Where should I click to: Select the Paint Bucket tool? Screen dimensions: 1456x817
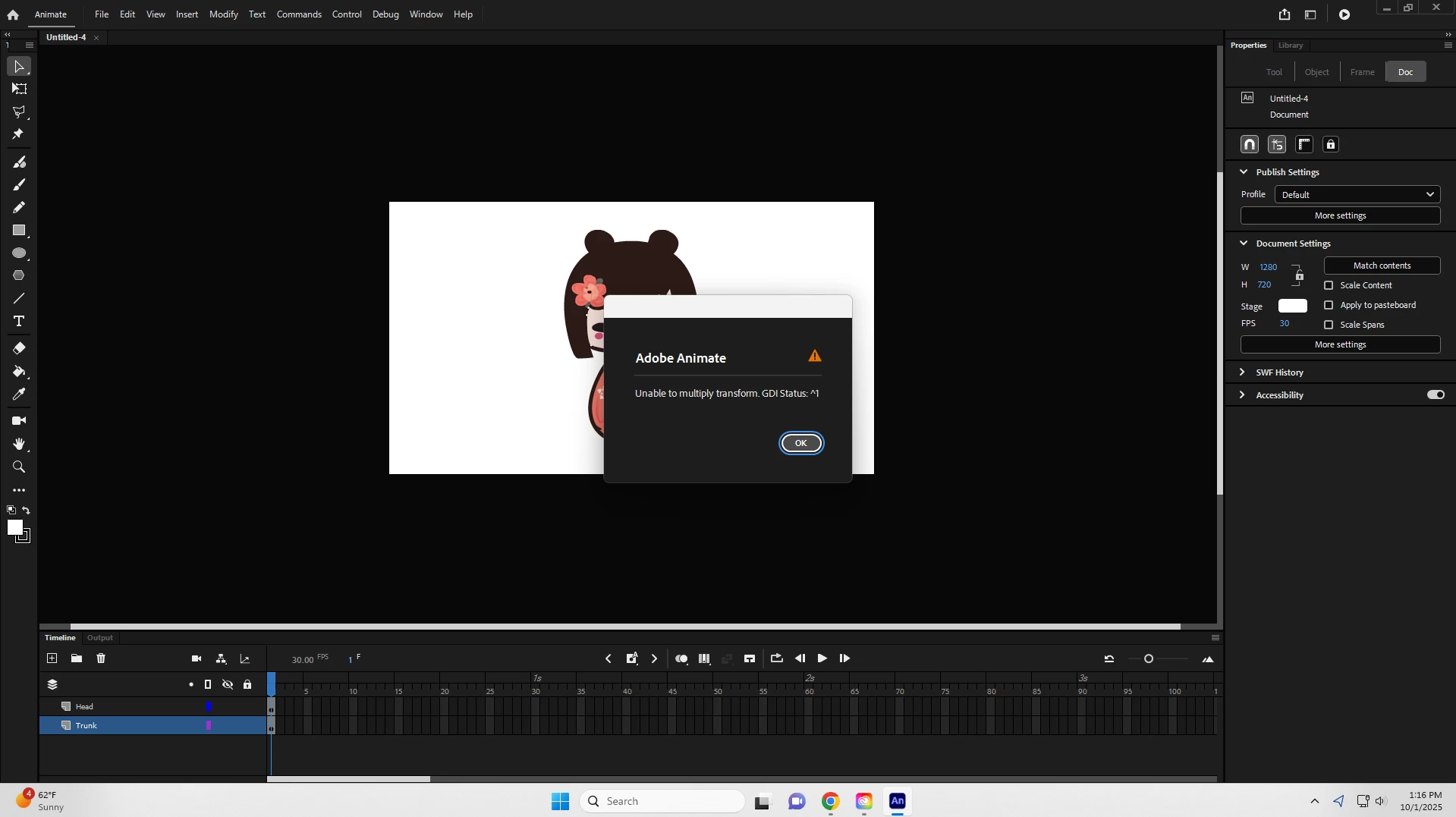[19, 372]
